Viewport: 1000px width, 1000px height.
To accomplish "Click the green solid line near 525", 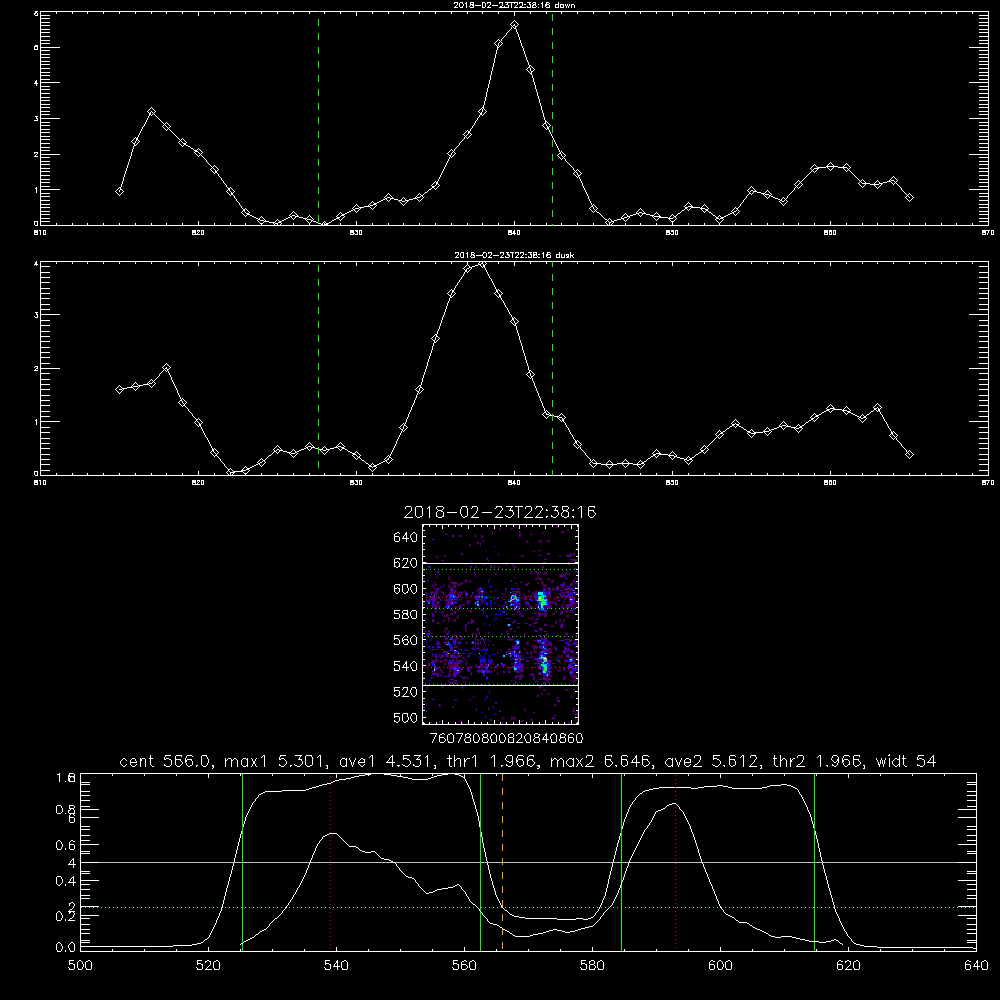I will (242, 862).
